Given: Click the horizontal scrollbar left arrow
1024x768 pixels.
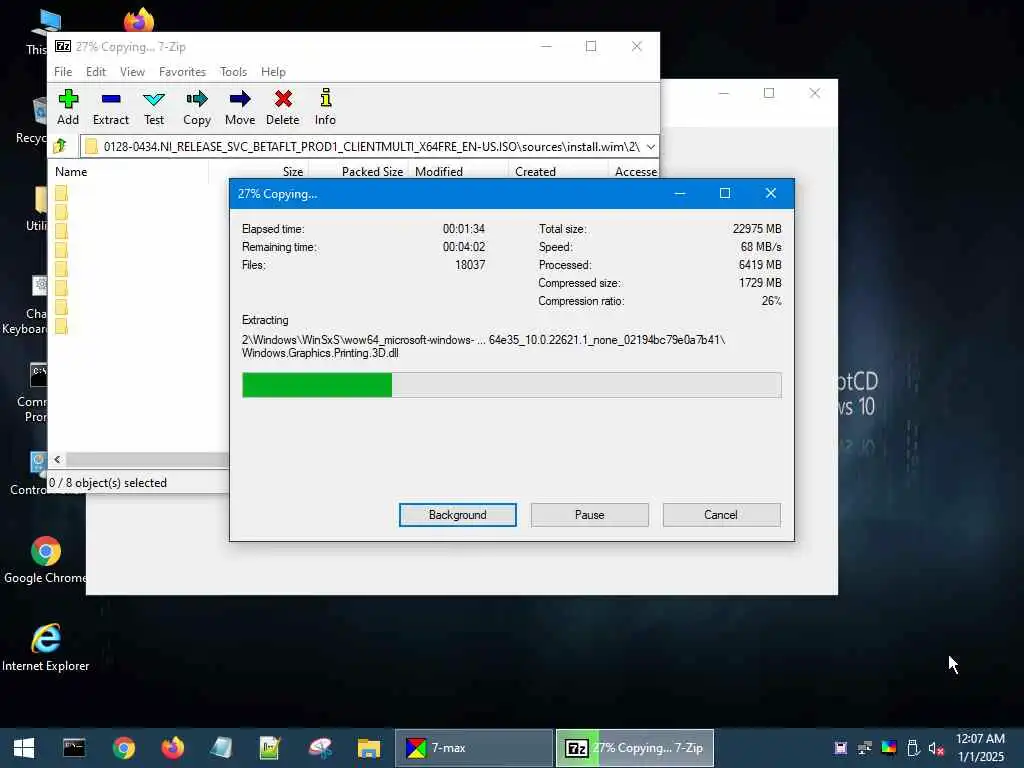Looking at the screenshot, I should pos(57,460).
